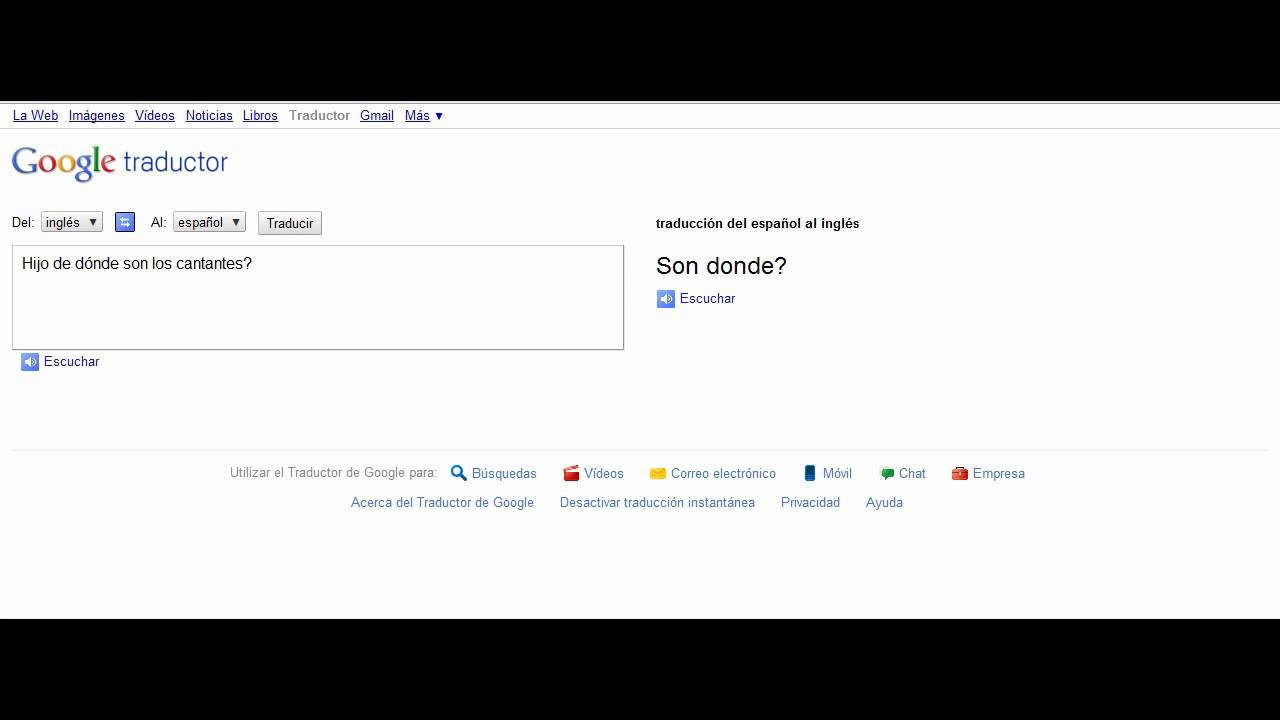Click the Google traductor logo

(x=120, y=163)
